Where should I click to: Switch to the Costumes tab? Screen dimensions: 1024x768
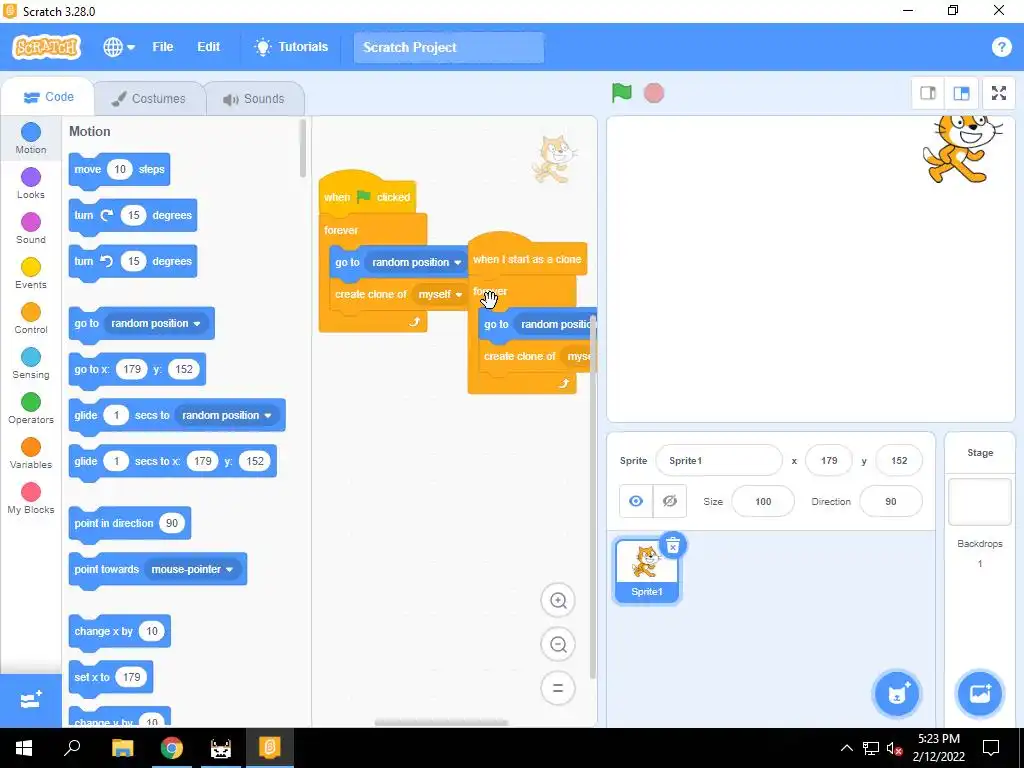[149, 99]
